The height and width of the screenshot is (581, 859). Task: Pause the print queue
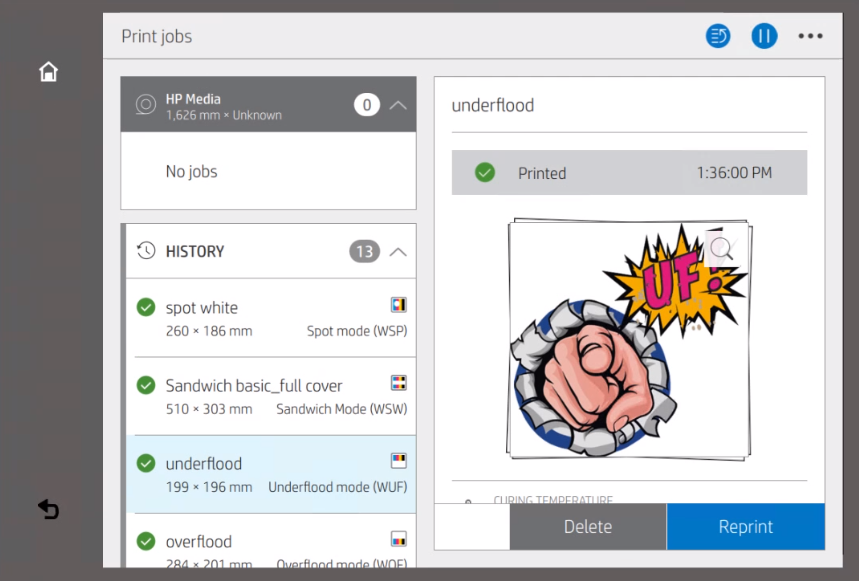pos(764,36)
